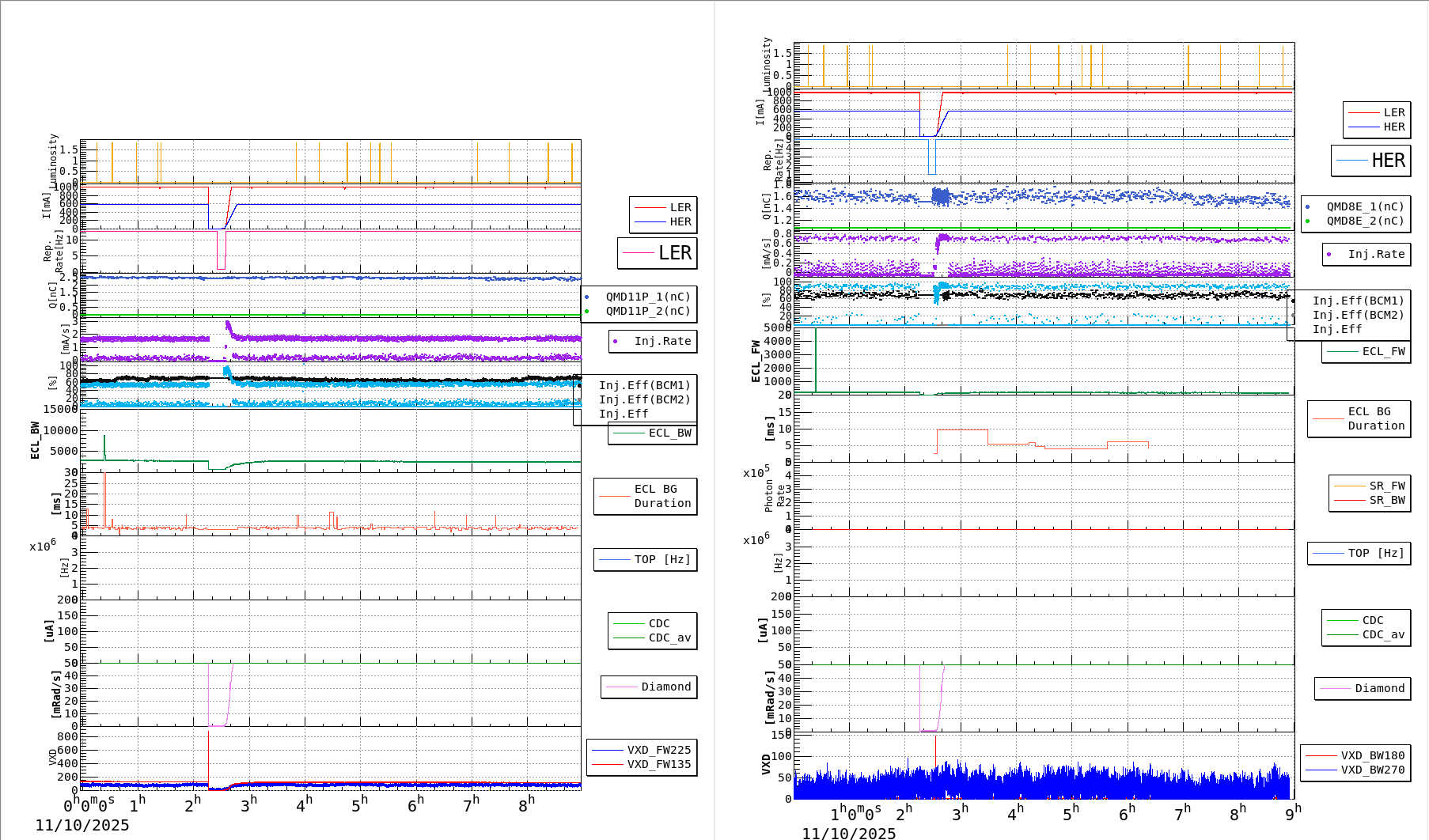This screenshot has width=1429, height=840.
Task: Select the VXD_FW135 legend entry
Action: pos(658,764)
